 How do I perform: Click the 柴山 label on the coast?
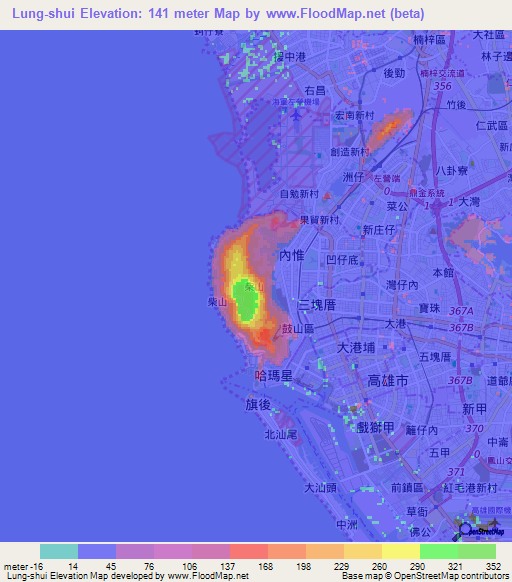coord(218,302)
